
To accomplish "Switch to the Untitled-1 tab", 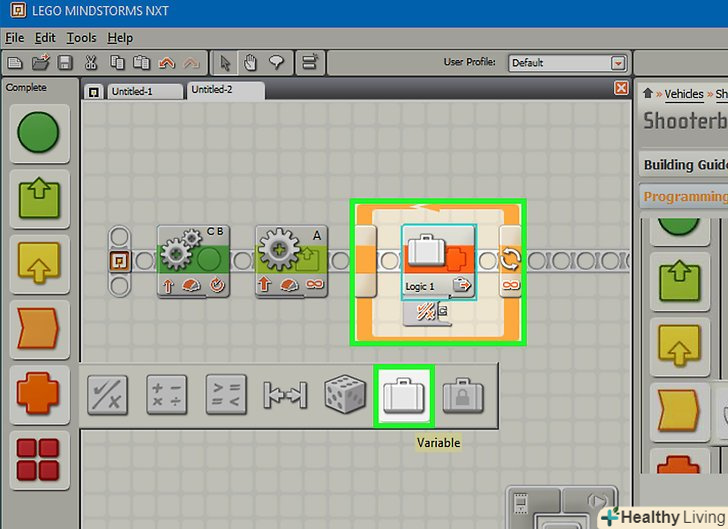I will click(144, 91).
